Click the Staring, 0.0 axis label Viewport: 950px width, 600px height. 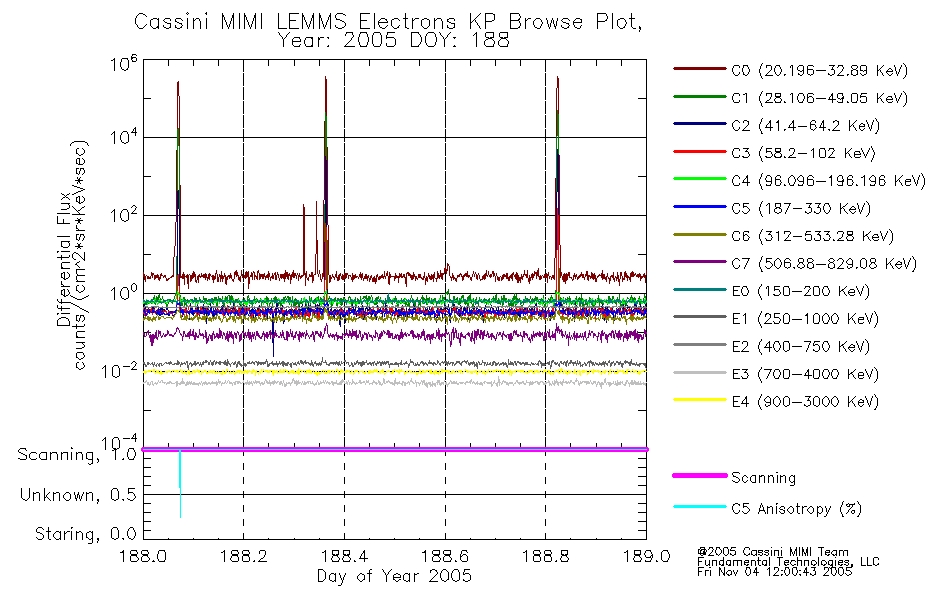pyautogui.click(x=85, y=534)
